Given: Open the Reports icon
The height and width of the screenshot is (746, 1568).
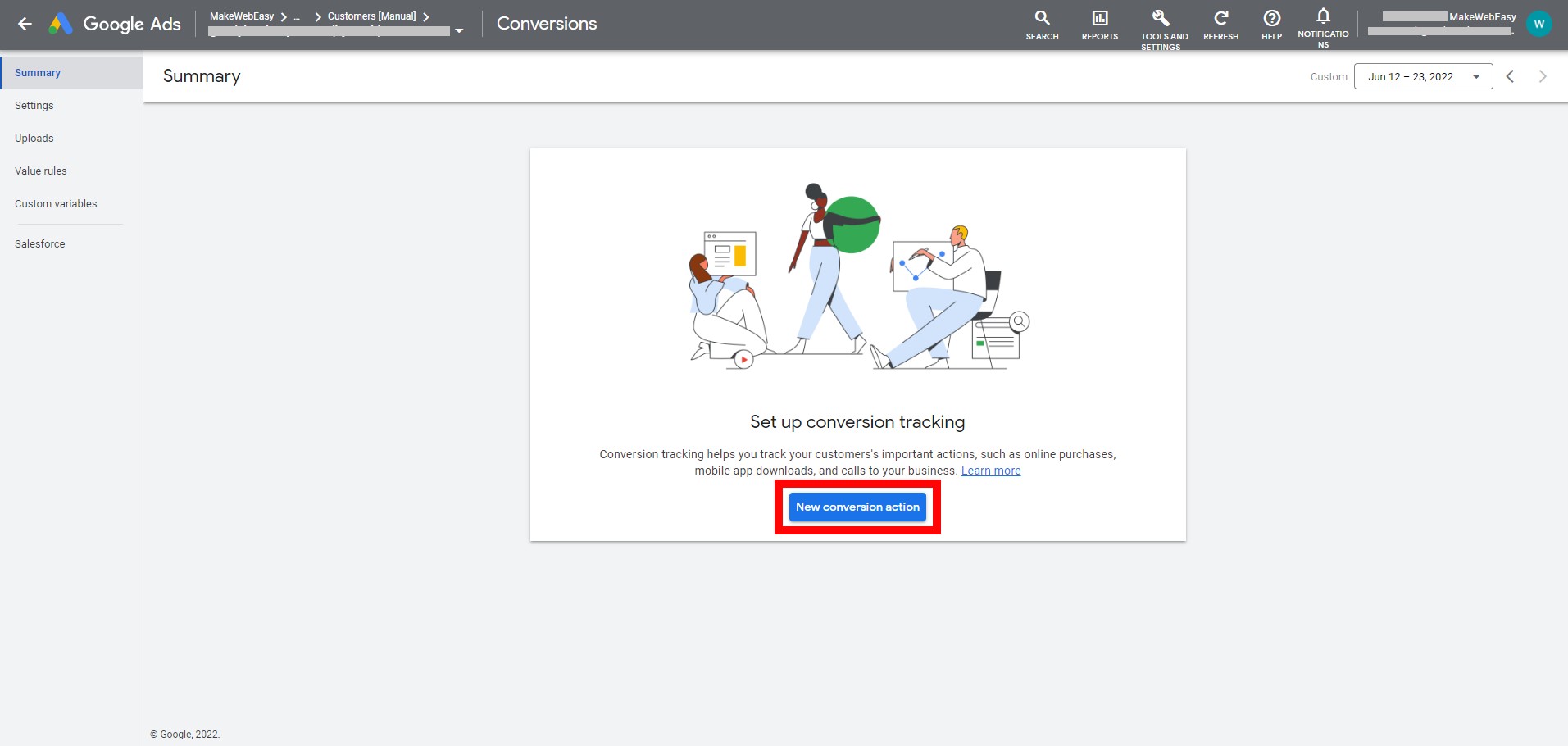Looking at the screenshot, I should click(x=1099, y=25).
